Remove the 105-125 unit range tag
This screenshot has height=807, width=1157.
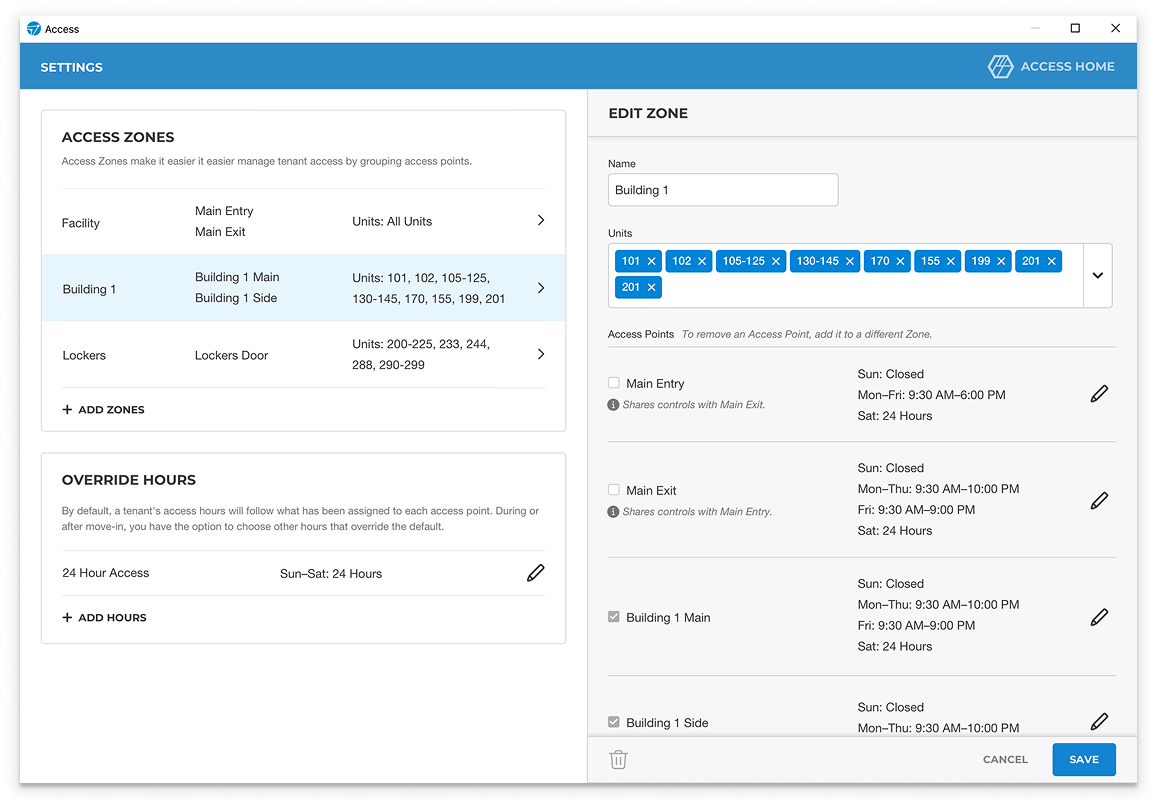(776, 261)
